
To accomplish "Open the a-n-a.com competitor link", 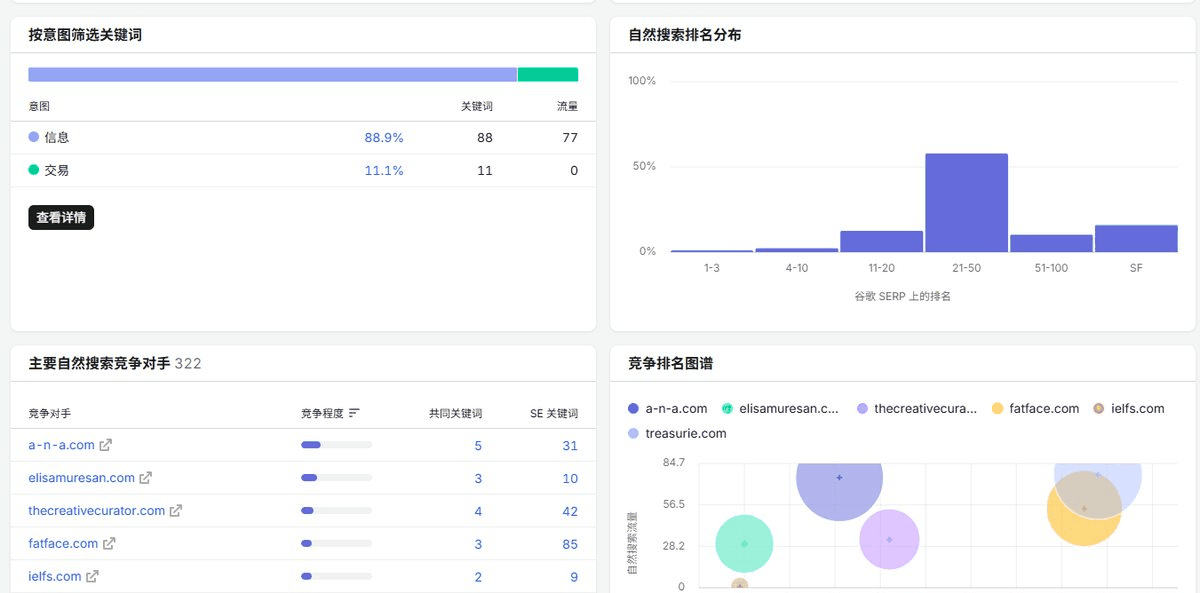I will pos(61,445).
